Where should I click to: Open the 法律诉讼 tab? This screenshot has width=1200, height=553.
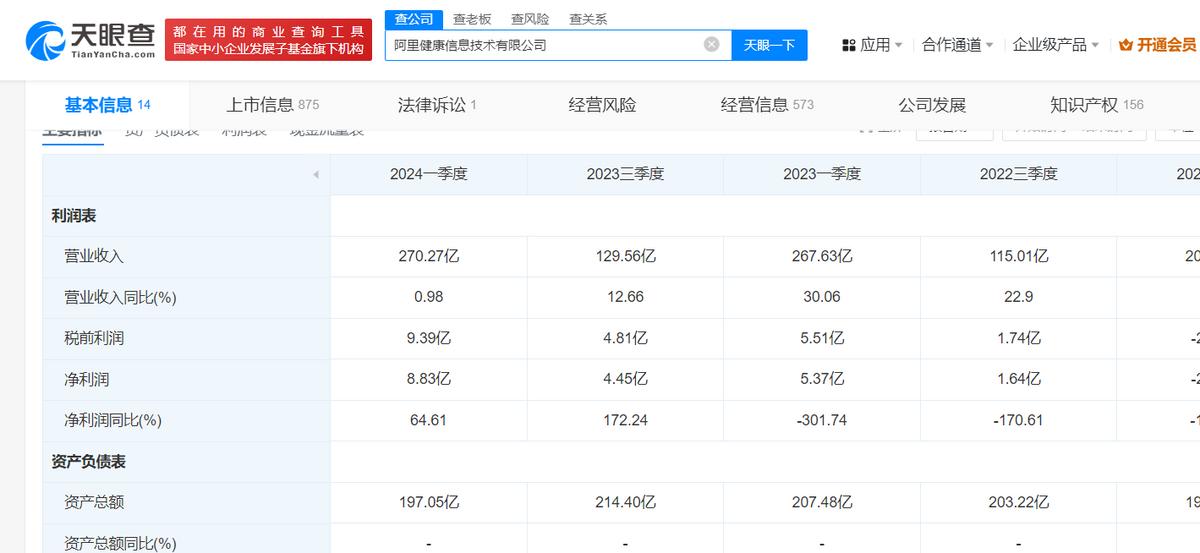click(x=437, y=104)
